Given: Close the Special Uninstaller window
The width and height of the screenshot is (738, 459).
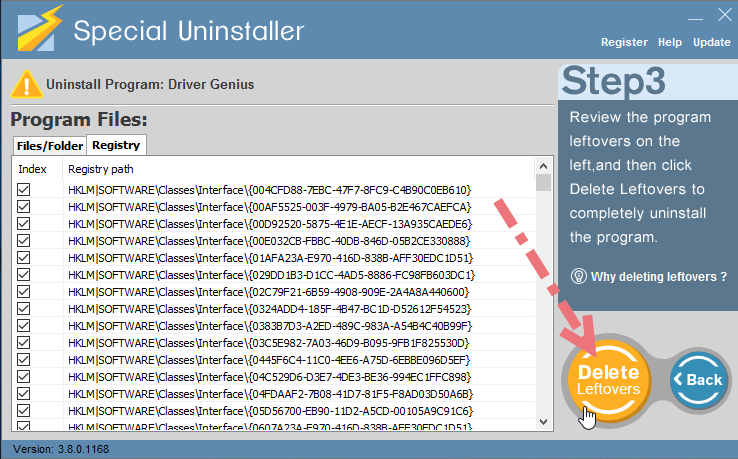Looking at the screenshot, I should [x=725, y=15].
